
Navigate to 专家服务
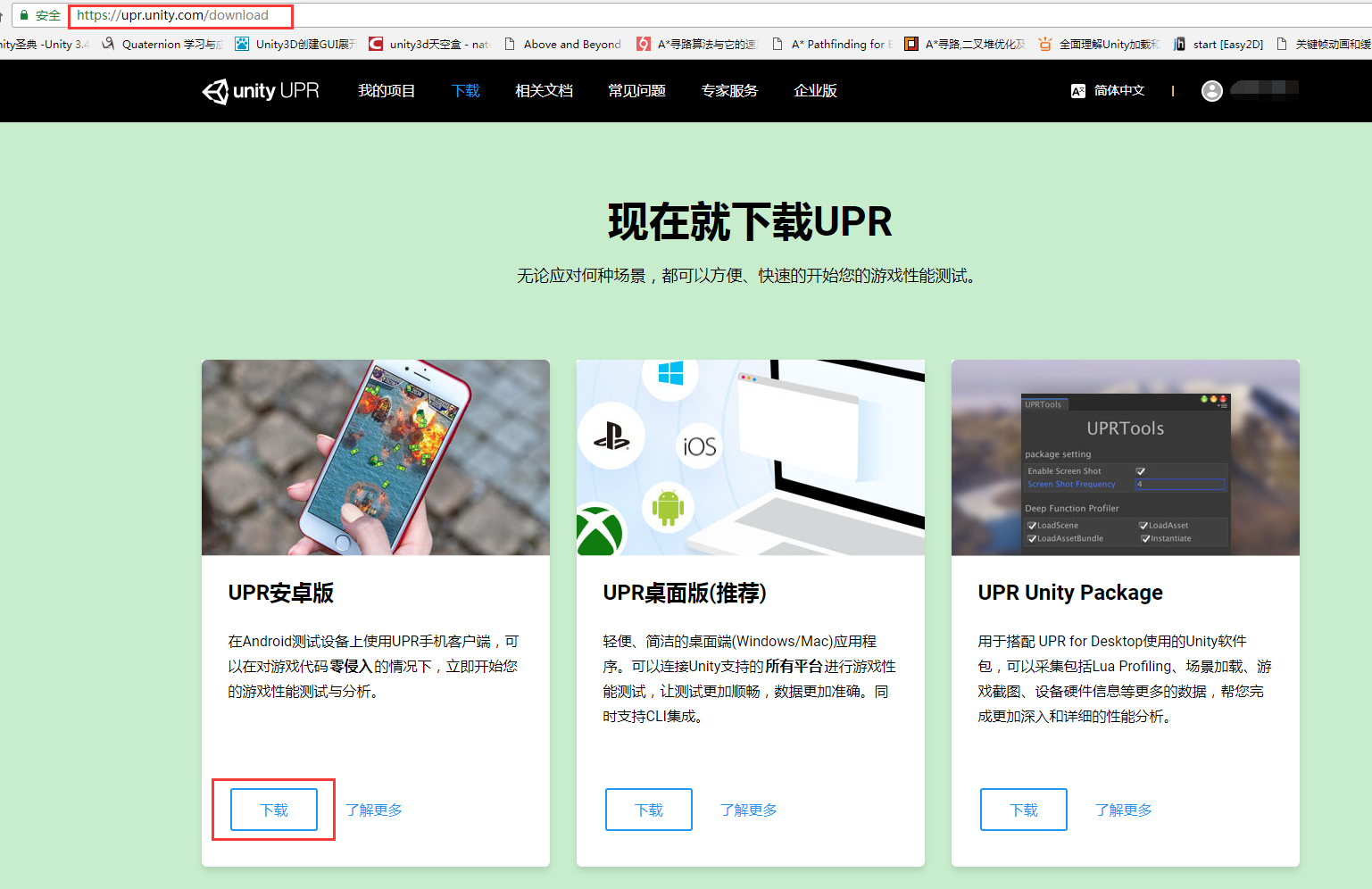click(729, 90)
